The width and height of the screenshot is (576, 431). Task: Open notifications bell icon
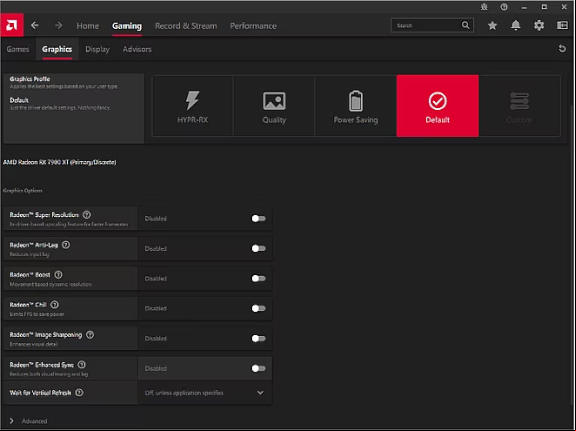(516, 25)
